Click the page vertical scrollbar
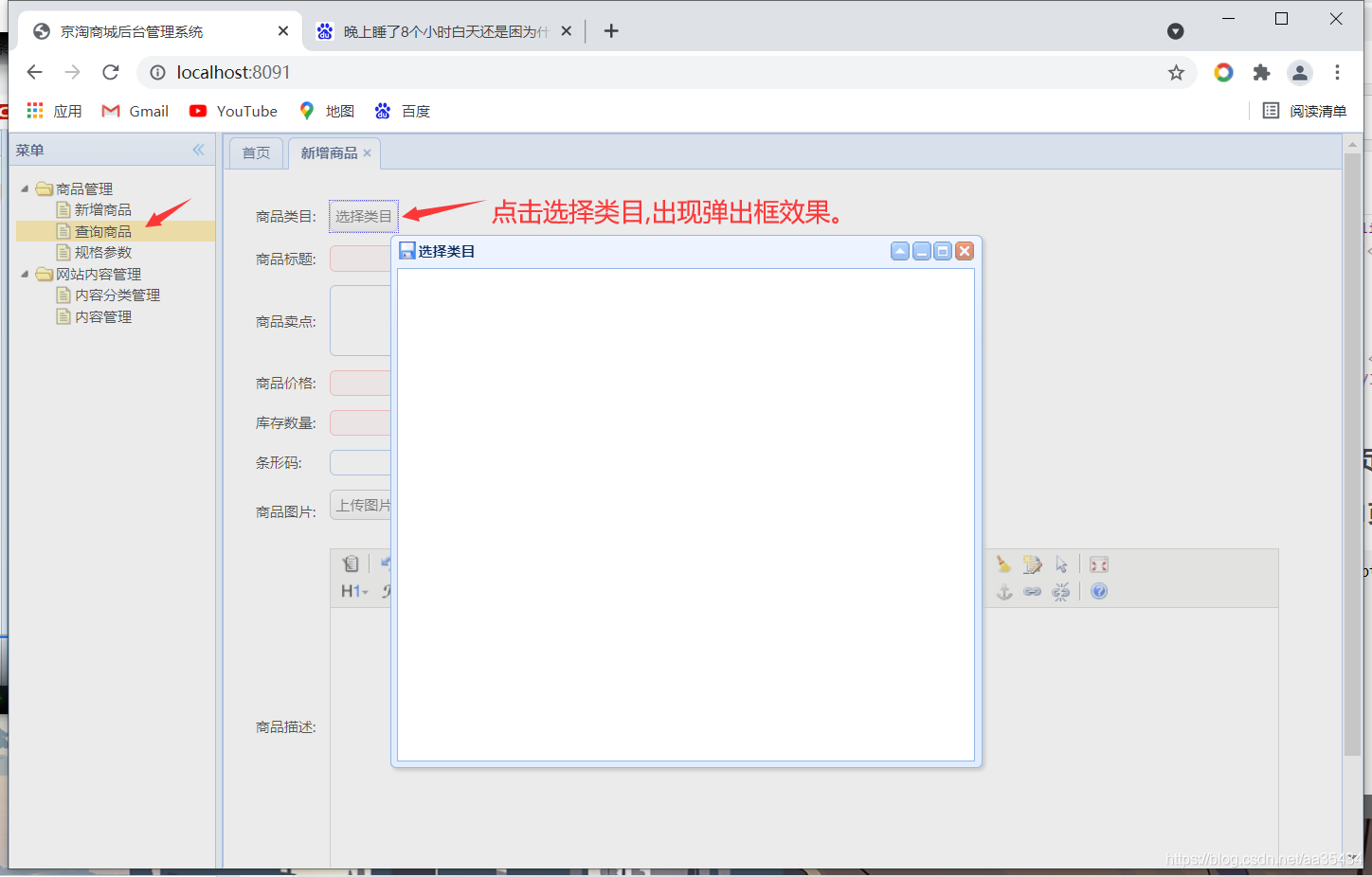Screen dimensions: 1372x877 click(x=1352, y=455)
